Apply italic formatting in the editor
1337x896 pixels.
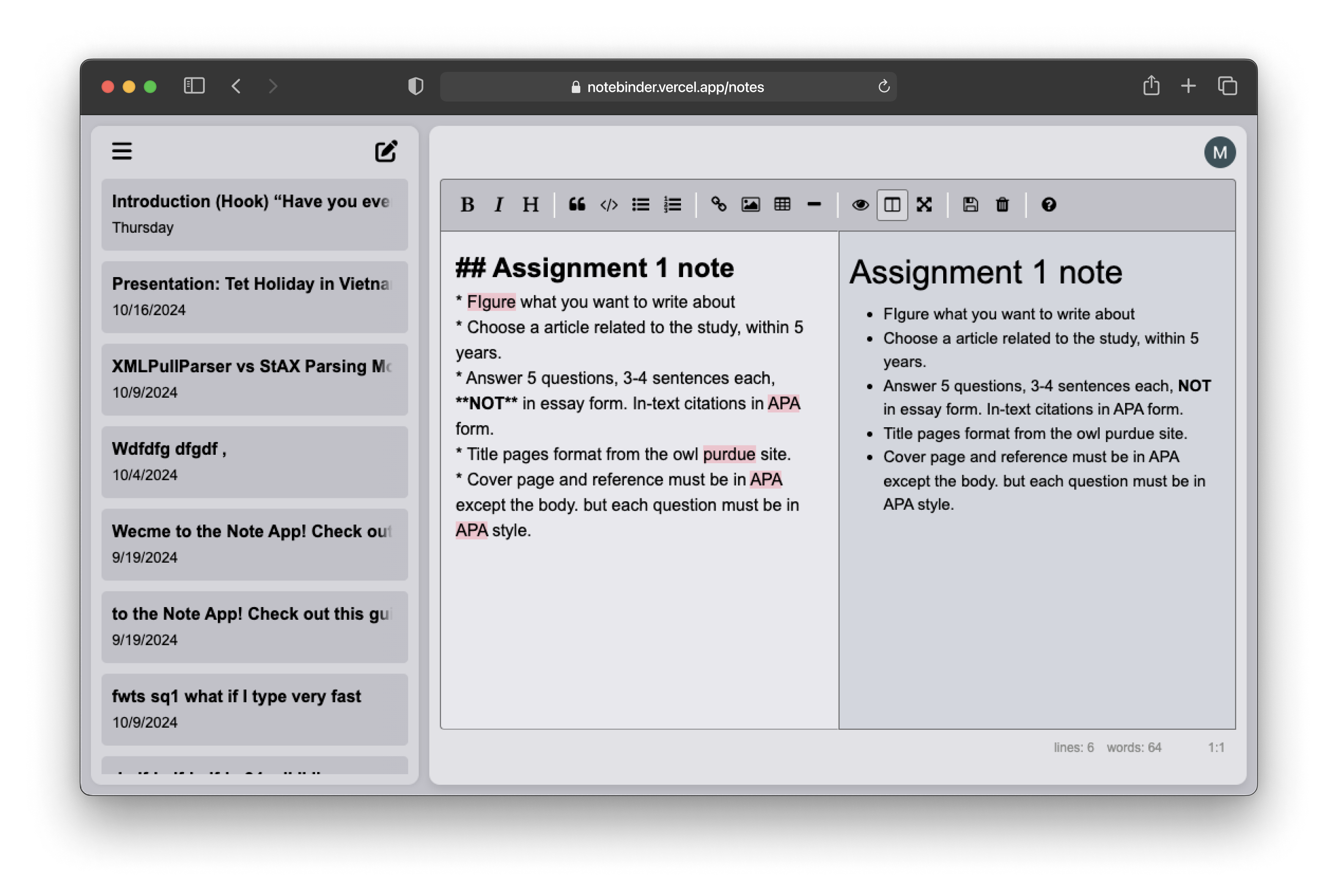click(499, 205)
